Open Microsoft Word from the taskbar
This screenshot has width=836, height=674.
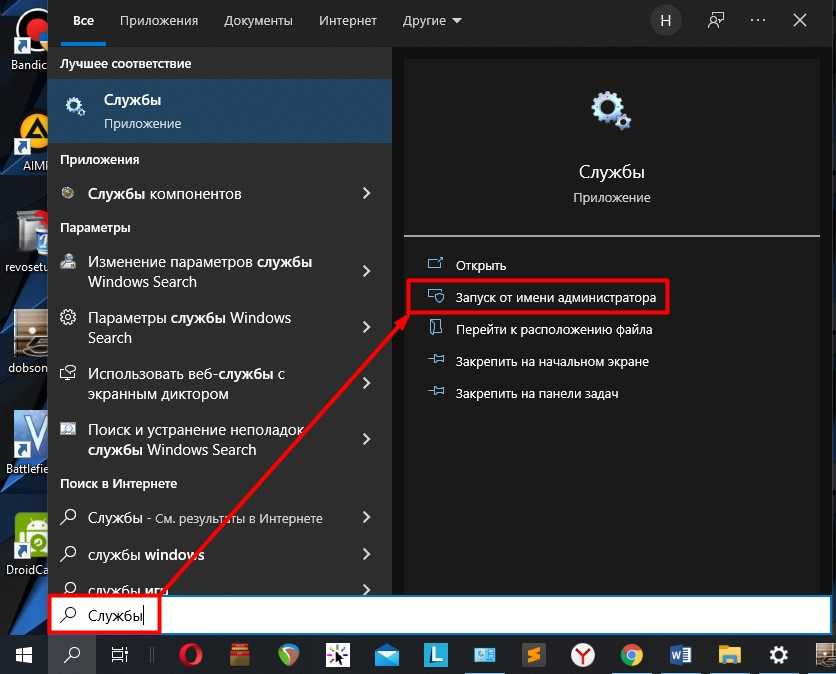pyautogui.click(x=680, y=655)
